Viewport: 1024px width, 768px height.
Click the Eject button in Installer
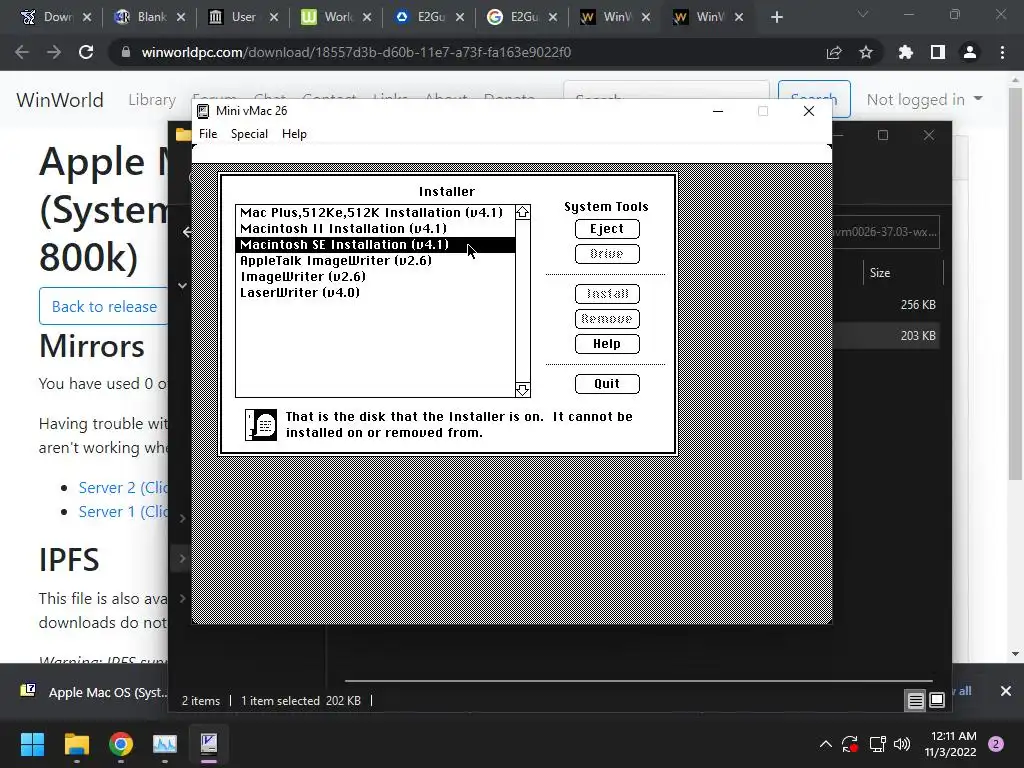pos(607,229)
